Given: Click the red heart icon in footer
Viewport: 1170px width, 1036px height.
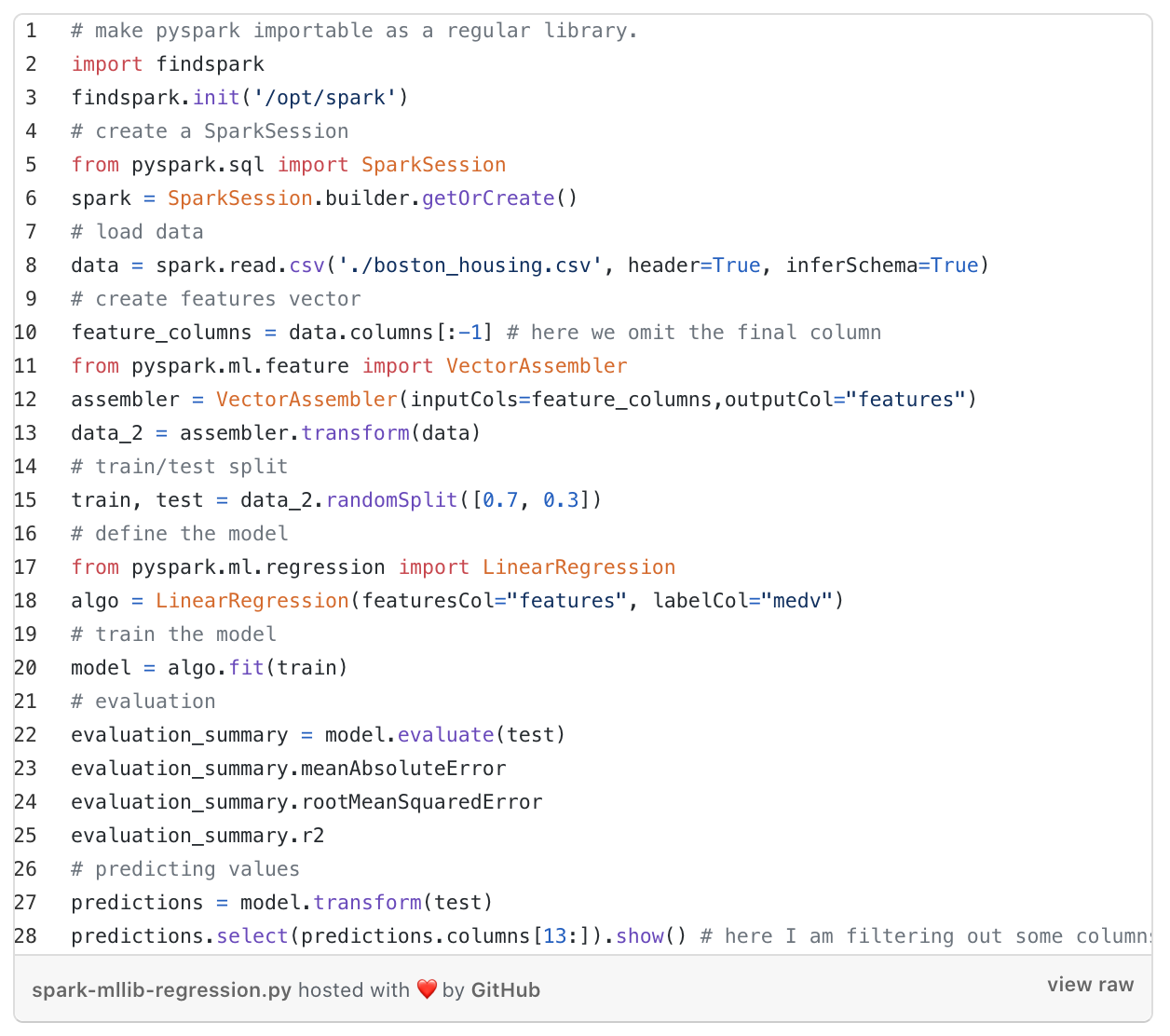Looking at the screenshot, I should (x=427, y=989).
